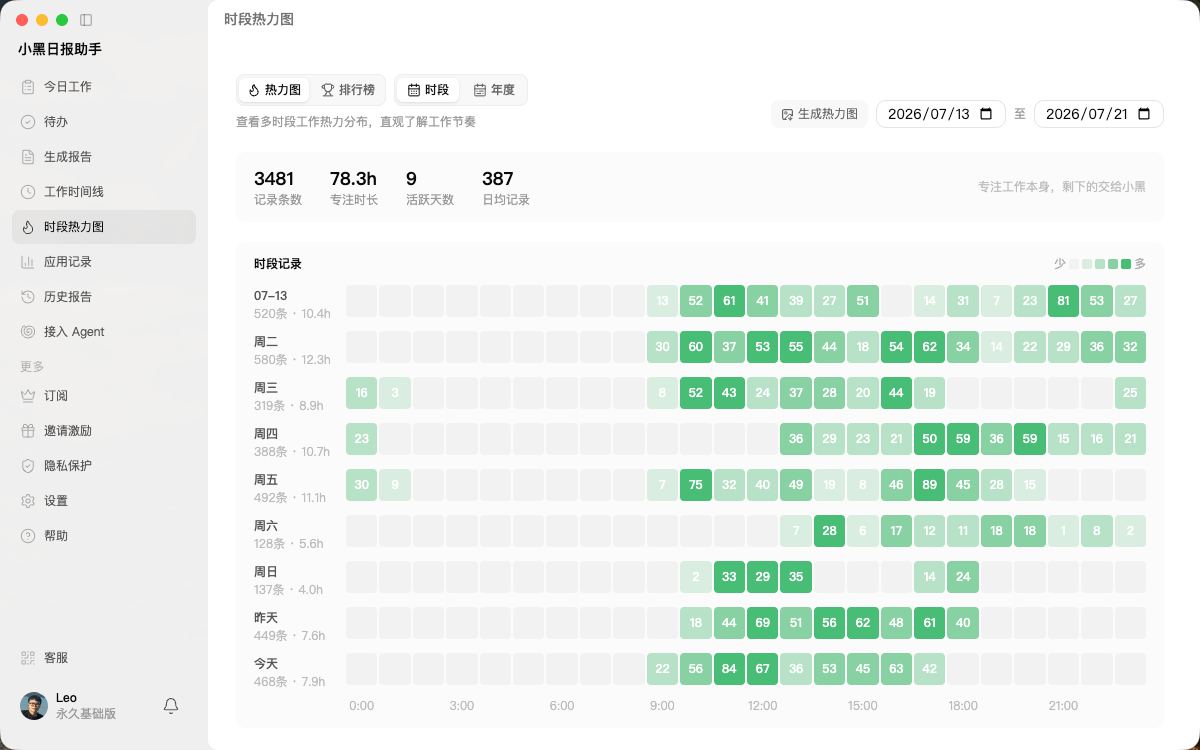Click the sidebar toggle icon in title bar
Image resolution: width=1200 pixels, height=750 pixels.
pos(86,20)
